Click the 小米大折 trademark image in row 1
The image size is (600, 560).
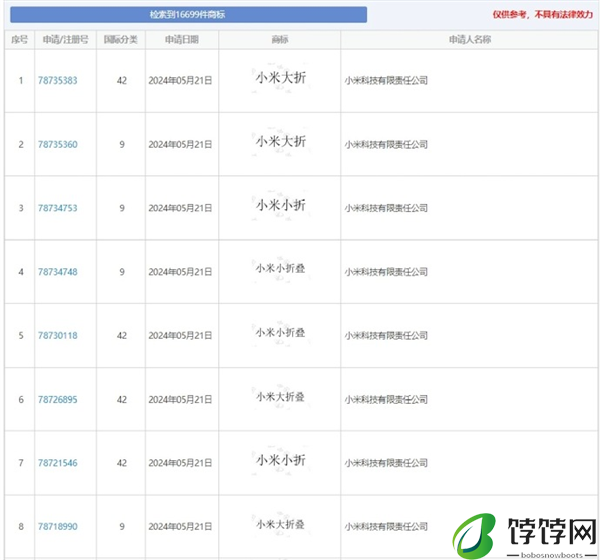click(280, 78)
